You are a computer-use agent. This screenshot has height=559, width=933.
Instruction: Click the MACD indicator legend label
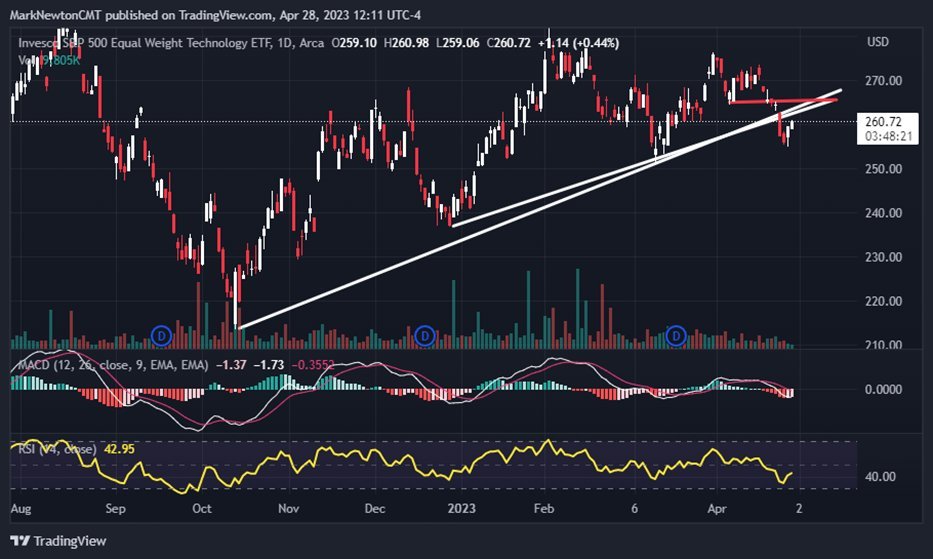click(x=113, y=365)
